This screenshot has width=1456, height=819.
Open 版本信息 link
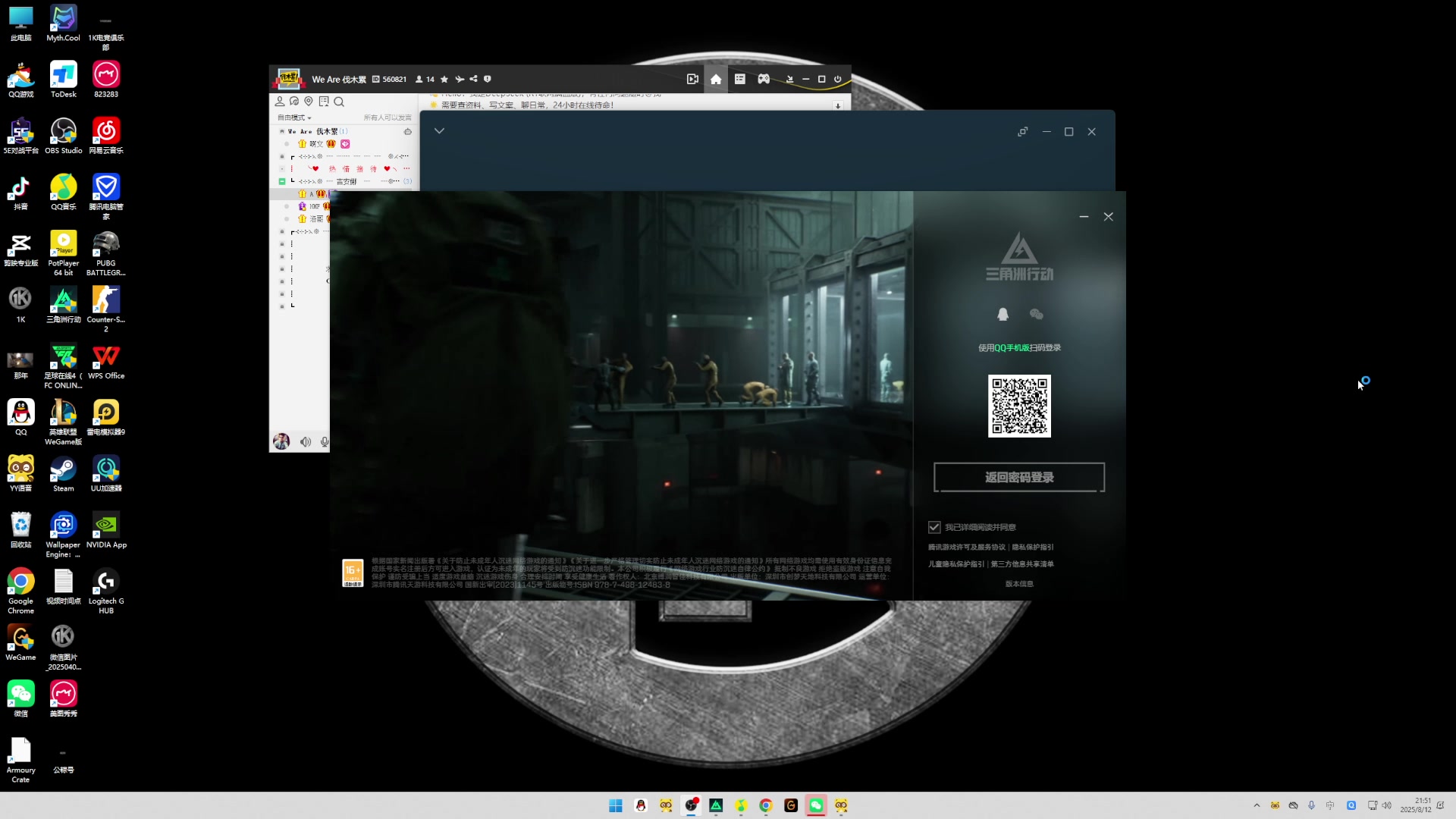[x=1019, y=584]
